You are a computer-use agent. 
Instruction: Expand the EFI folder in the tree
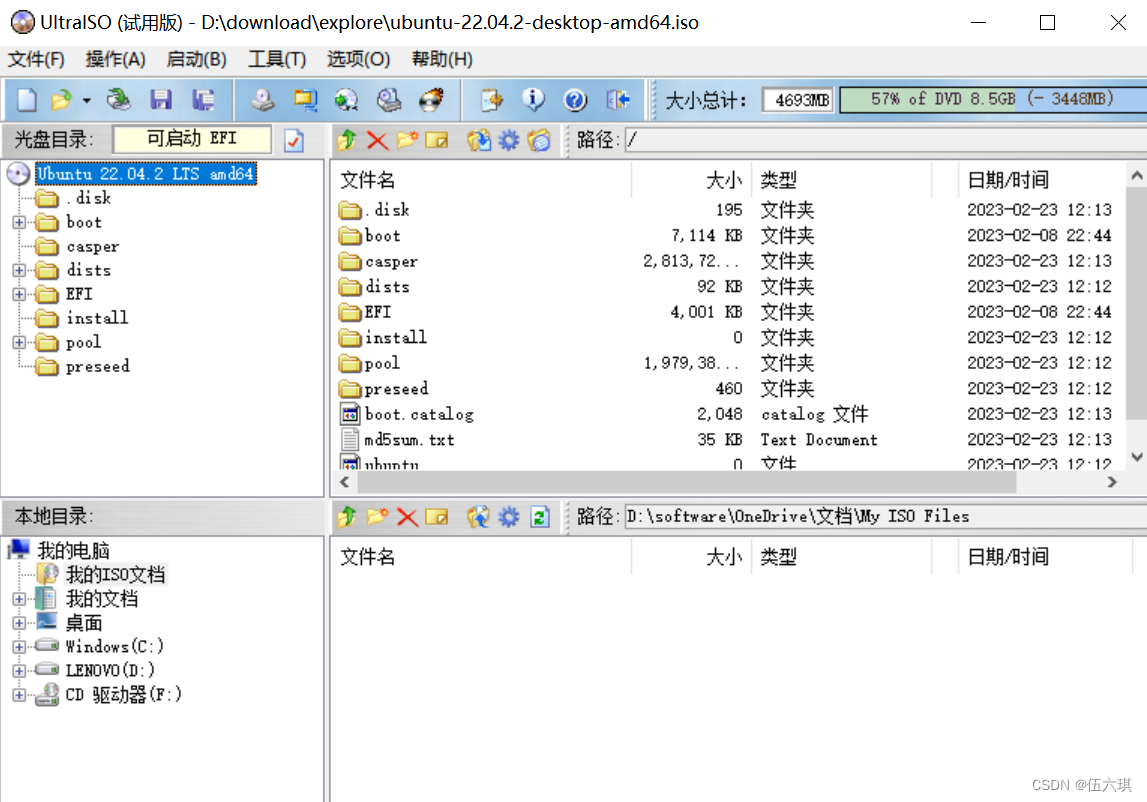tap(20, 294)
